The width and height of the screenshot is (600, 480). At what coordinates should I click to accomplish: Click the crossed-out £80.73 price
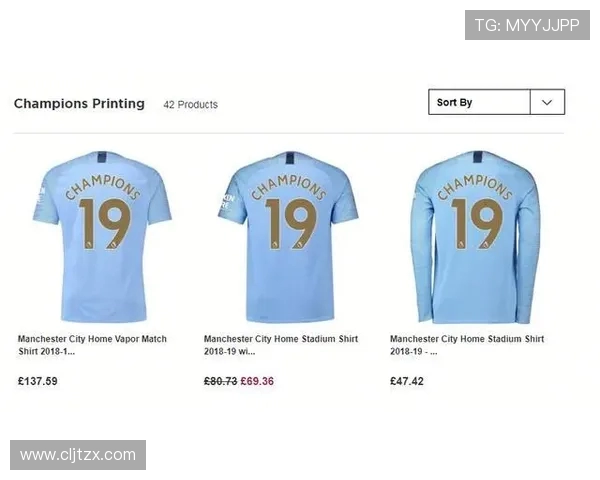pos(220,381)
